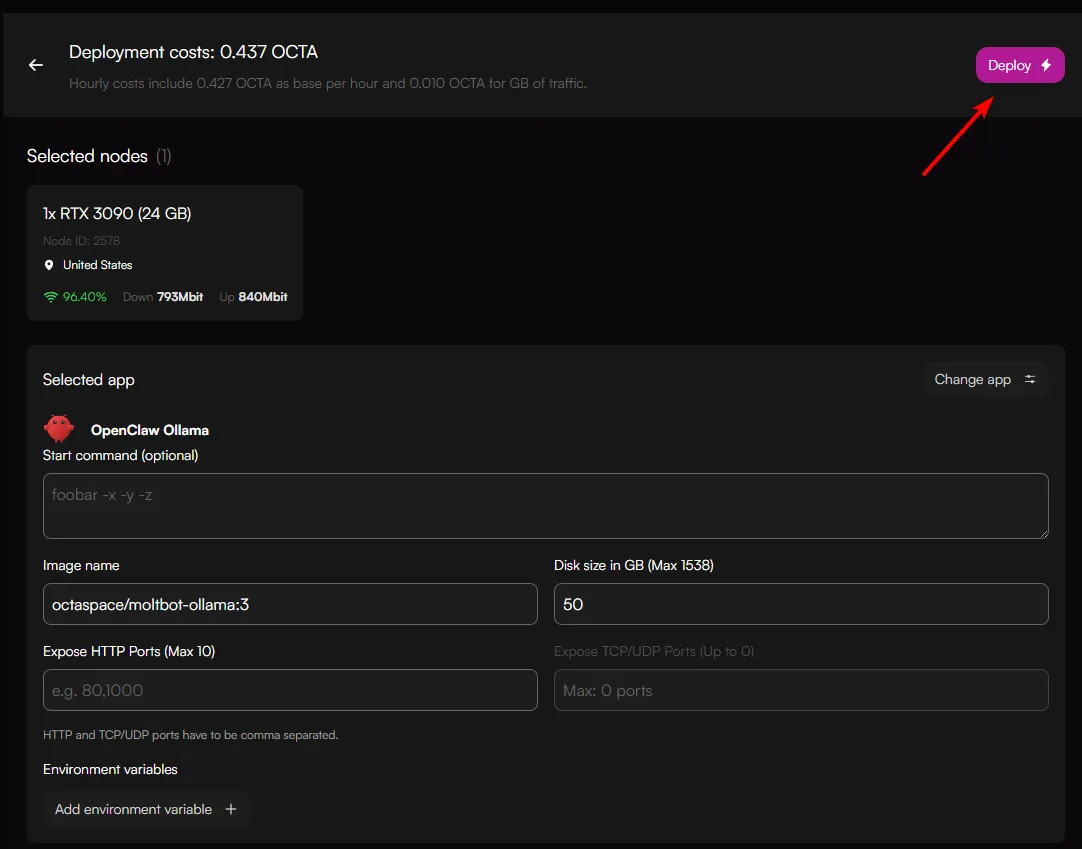Click the 96.40% uptime value

pos(85,297)
